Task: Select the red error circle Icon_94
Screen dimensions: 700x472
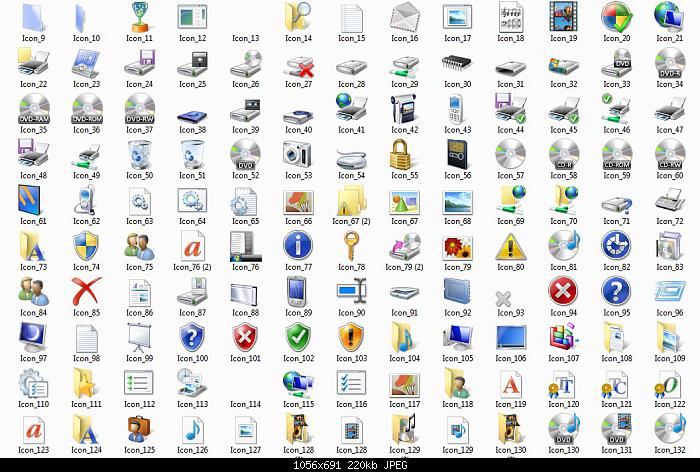Action: tap(563, 291)
